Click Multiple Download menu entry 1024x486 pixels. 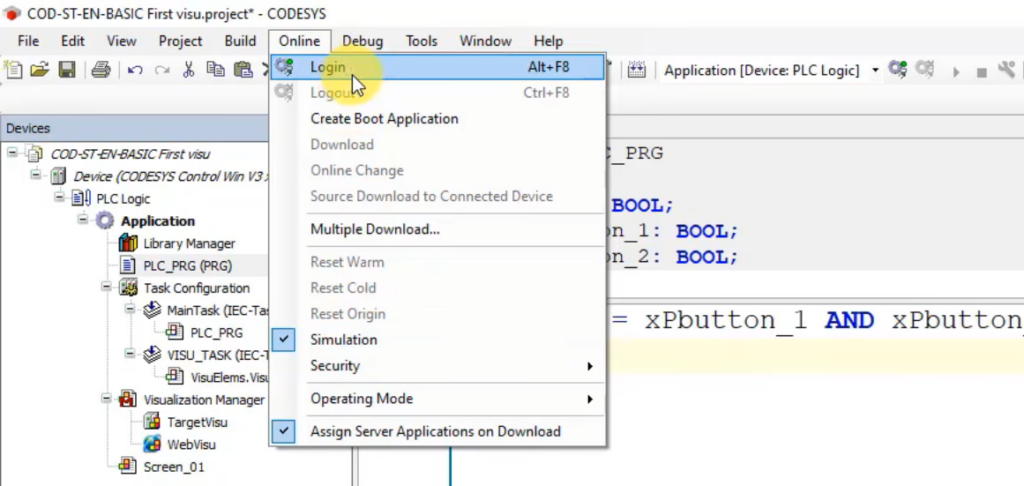point(374,229)
